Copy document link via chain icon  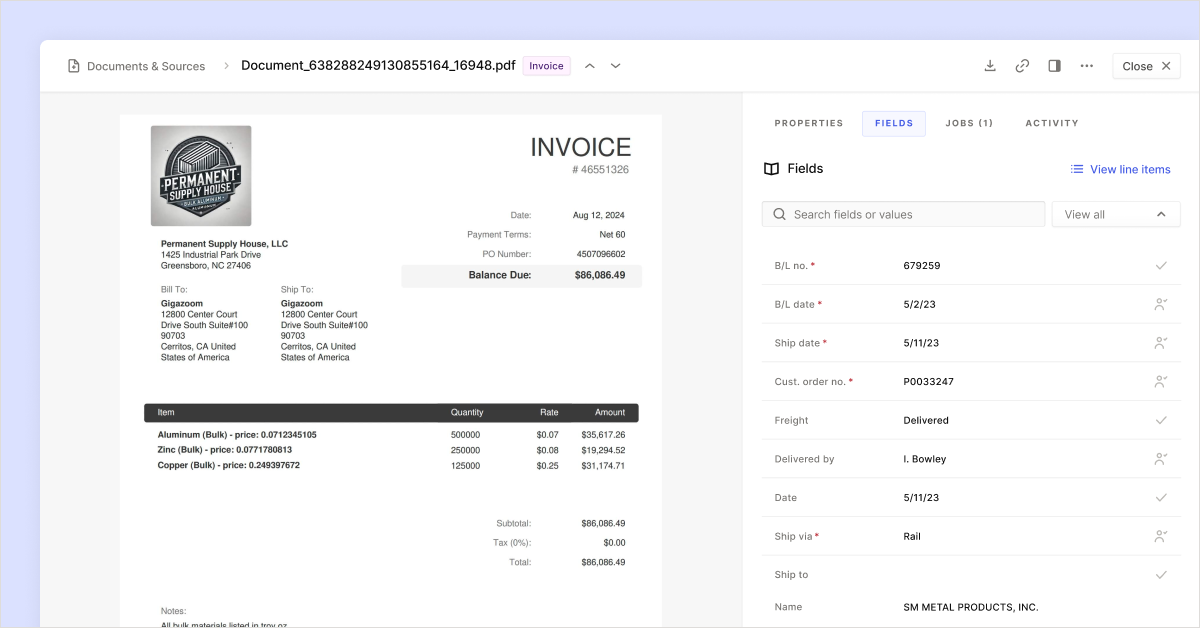1022,66
